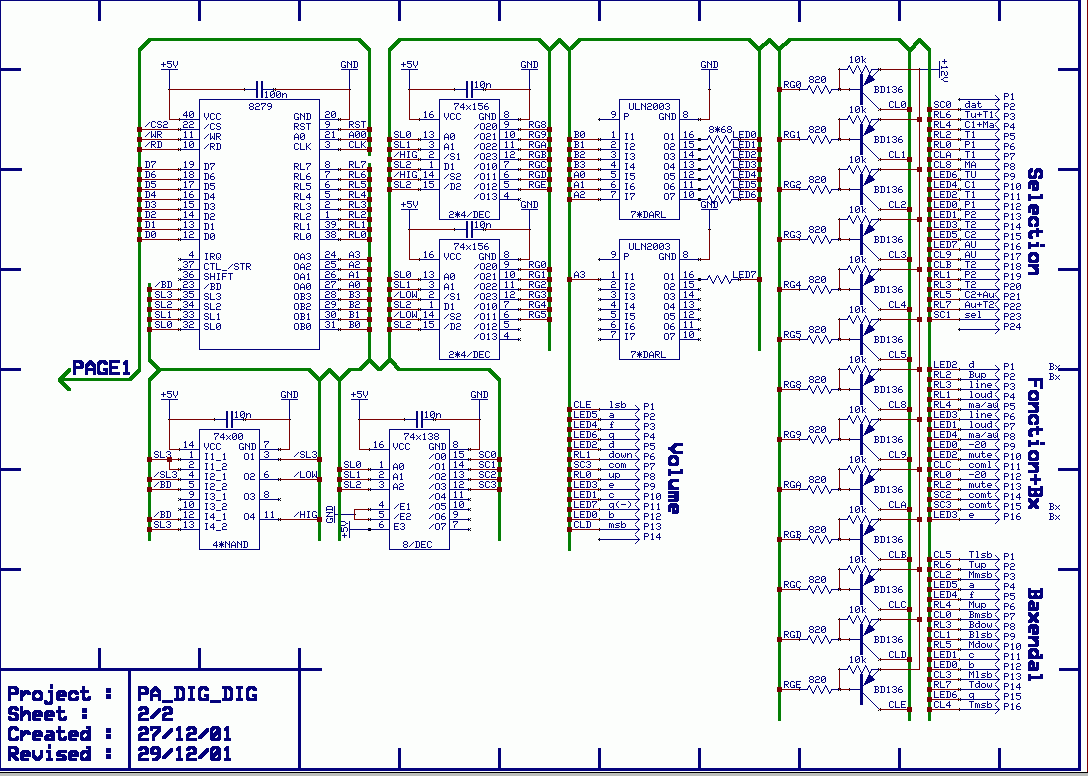Click the PAGE1 off-page connector arrow
The image size is (1088, 776).
96,369
